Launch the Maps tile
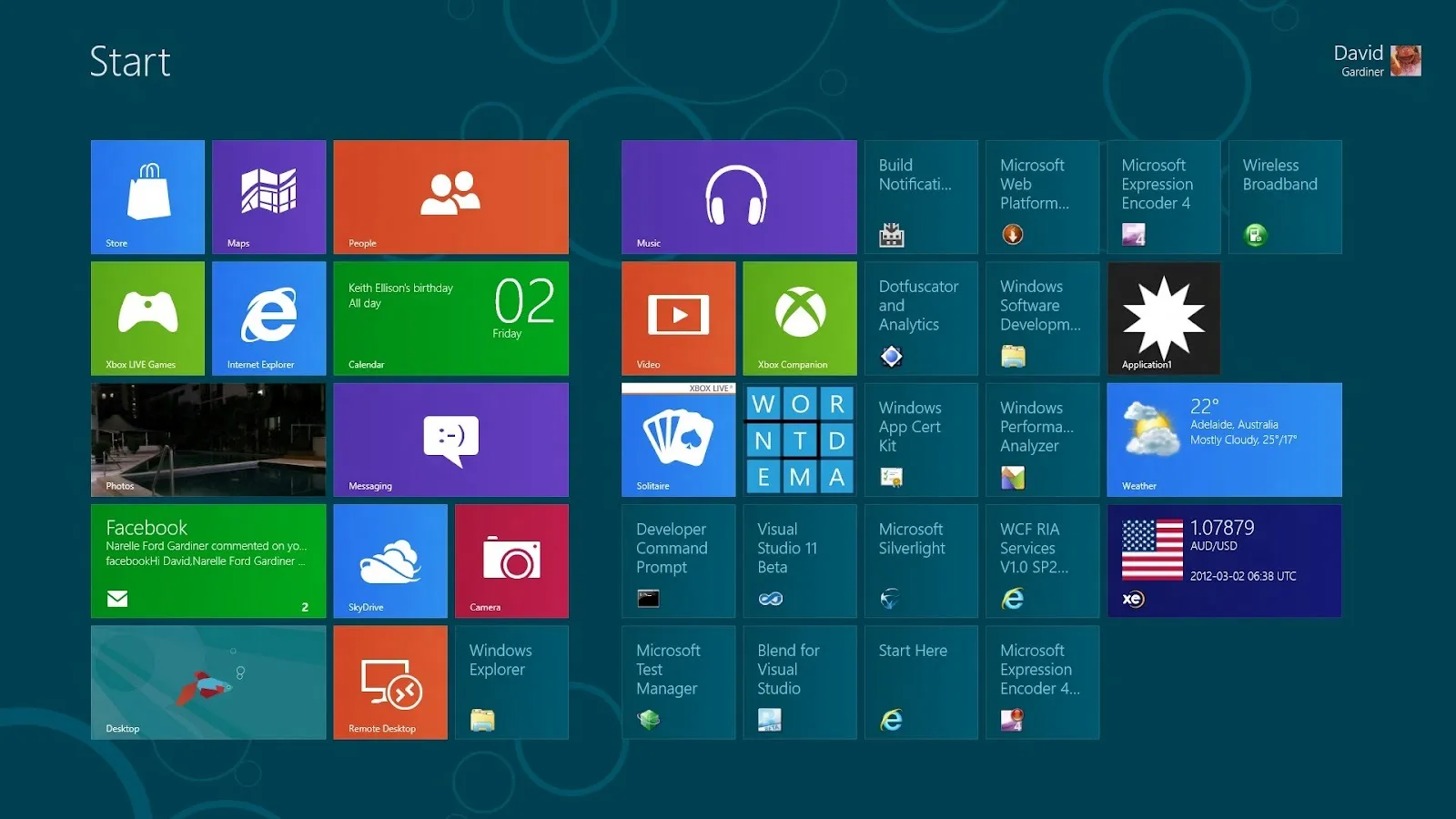 268,197
